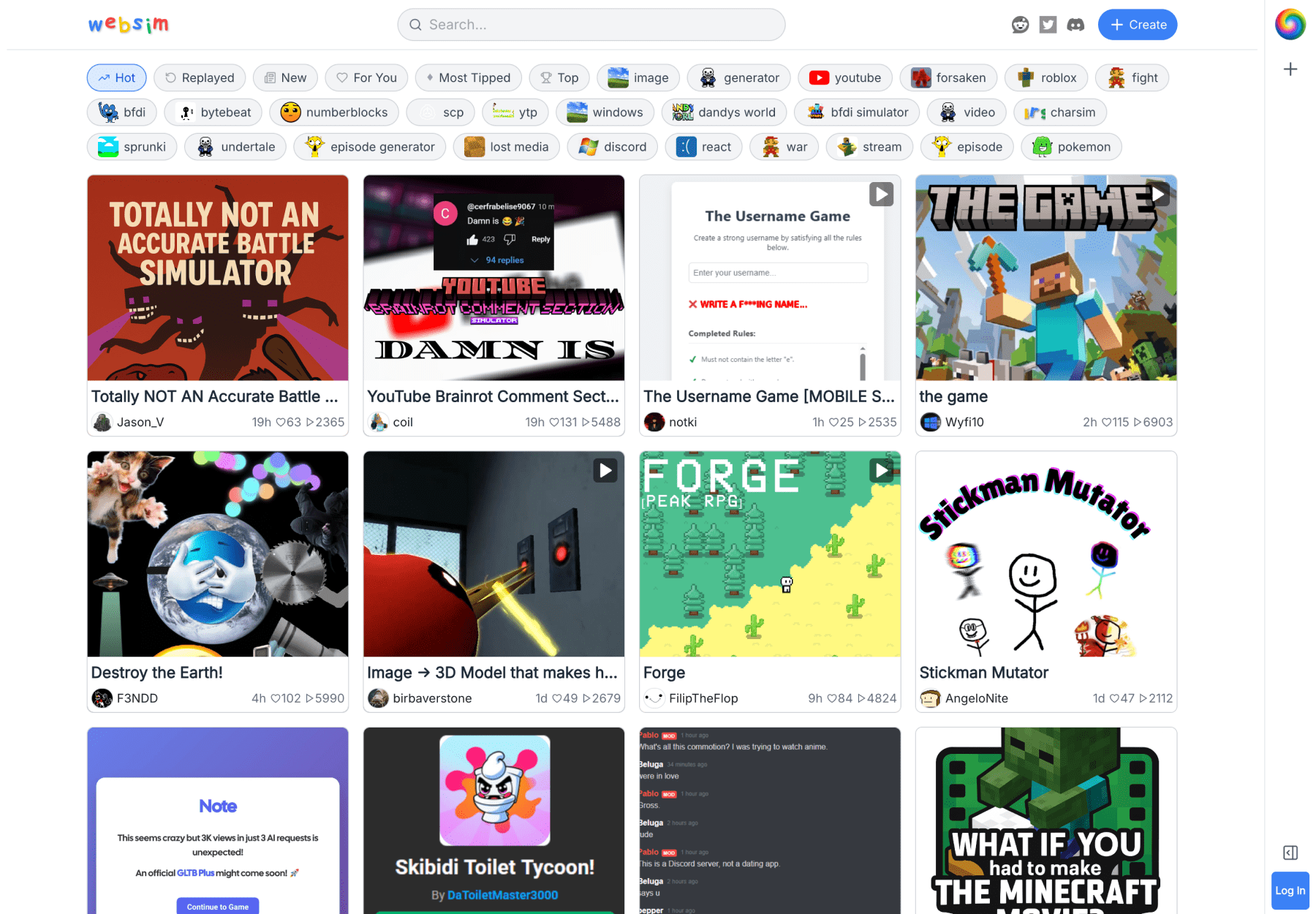Play the Forge preview video icon
The width and height of the screenshot is (1316, 914).
(881, 470)
